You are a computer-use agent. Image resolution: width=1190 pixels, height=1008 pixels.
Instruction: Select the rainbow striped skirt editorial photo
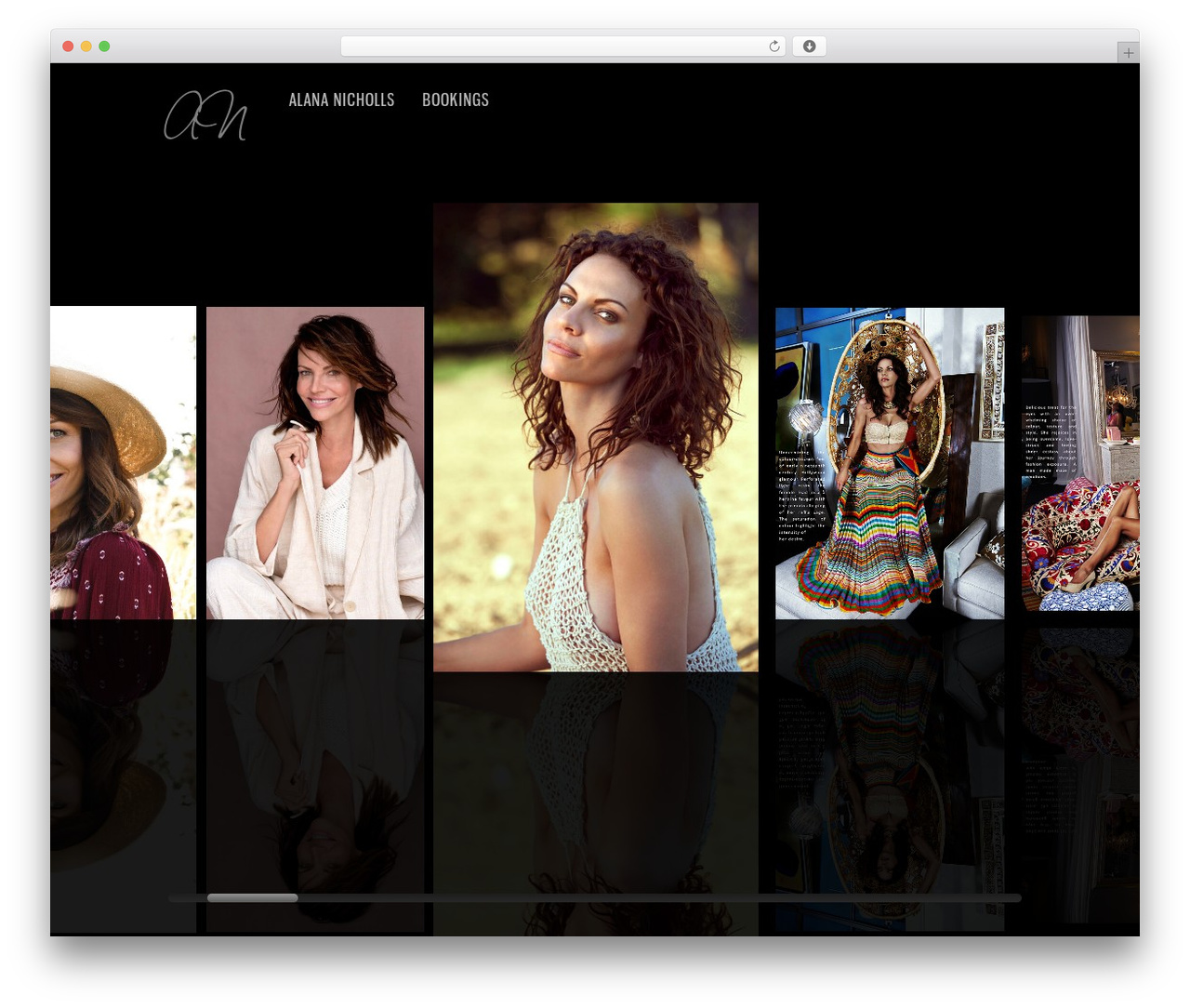click(x=890, y=463)
